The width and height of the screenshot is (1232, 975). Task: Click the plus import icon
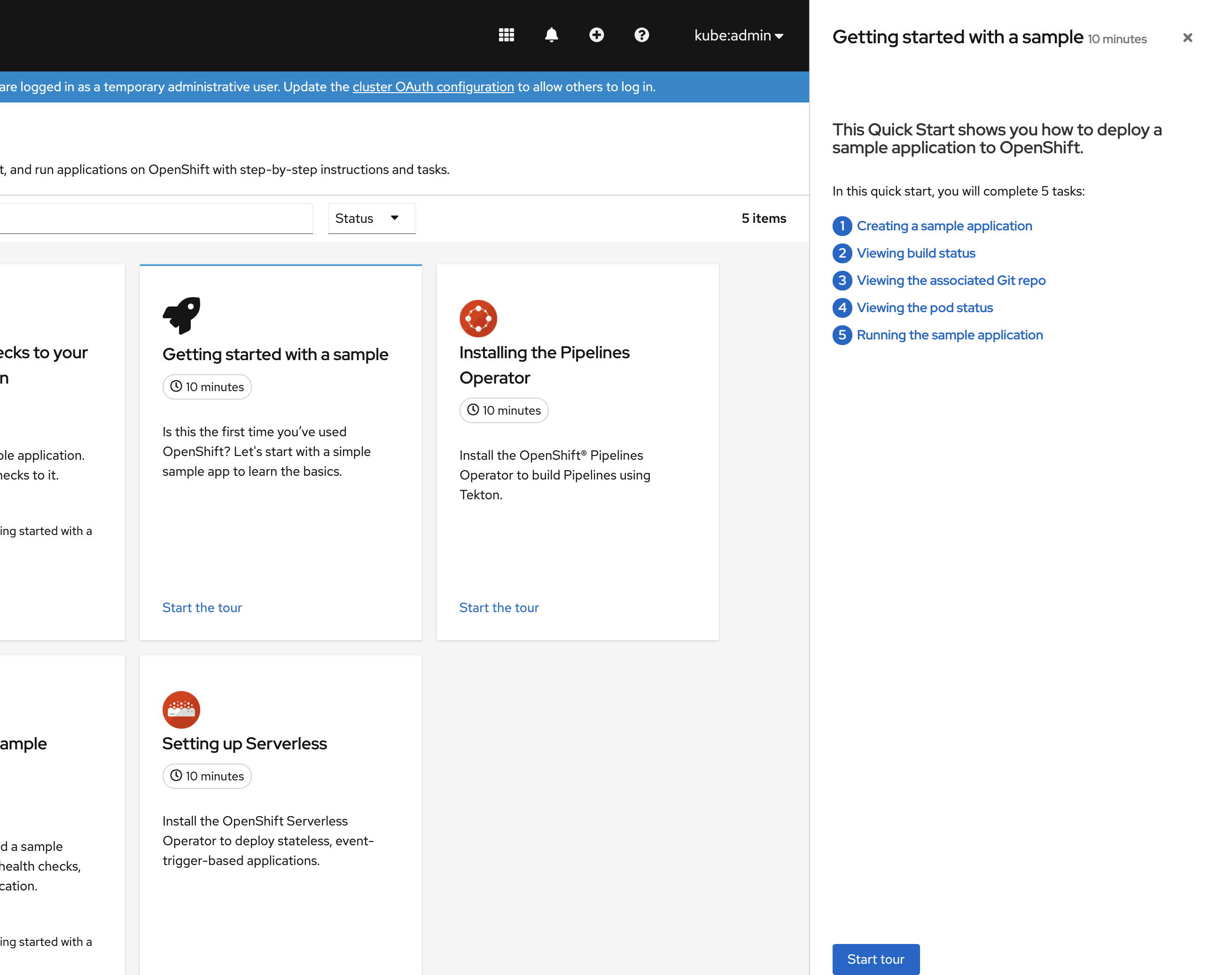click(596, 35)
